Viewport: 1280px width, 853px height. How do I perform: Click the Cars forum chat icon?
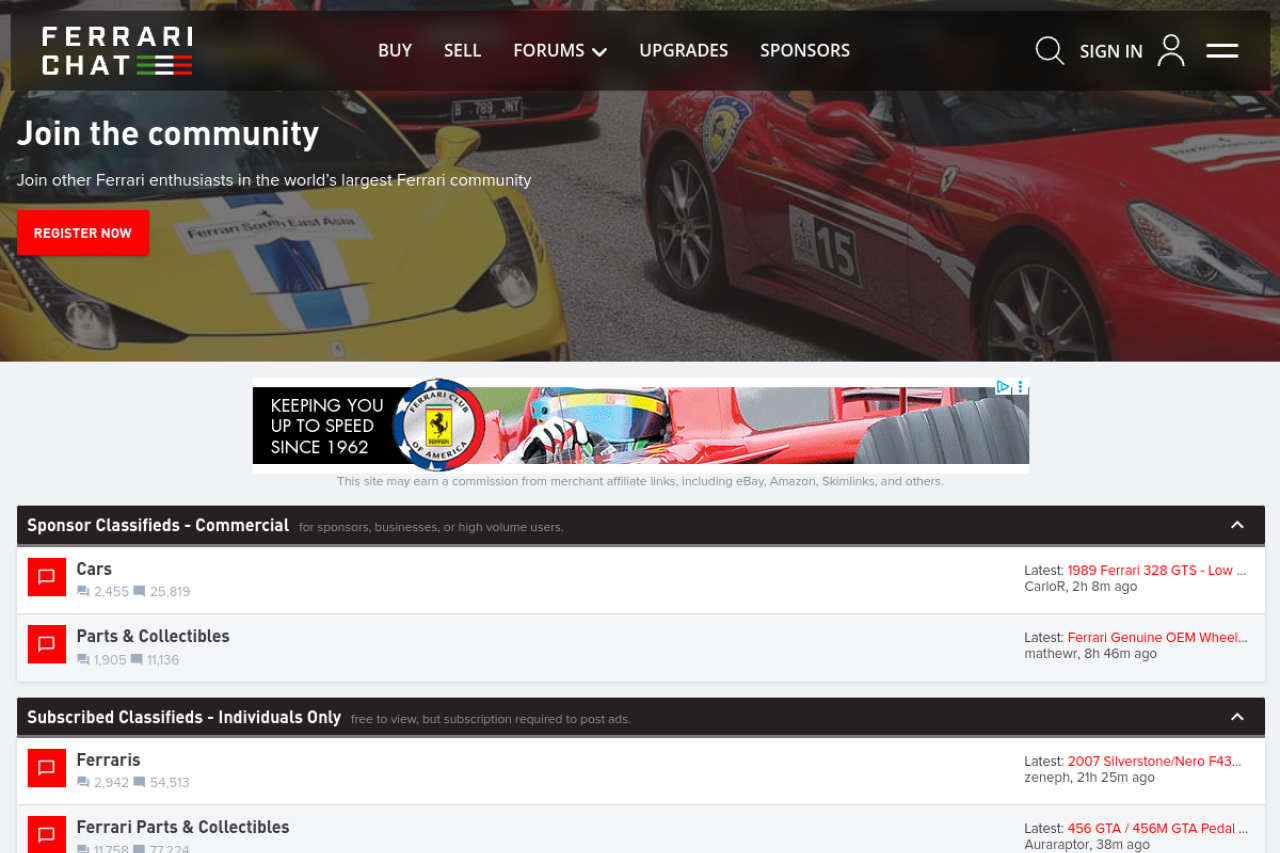point(46,577)
